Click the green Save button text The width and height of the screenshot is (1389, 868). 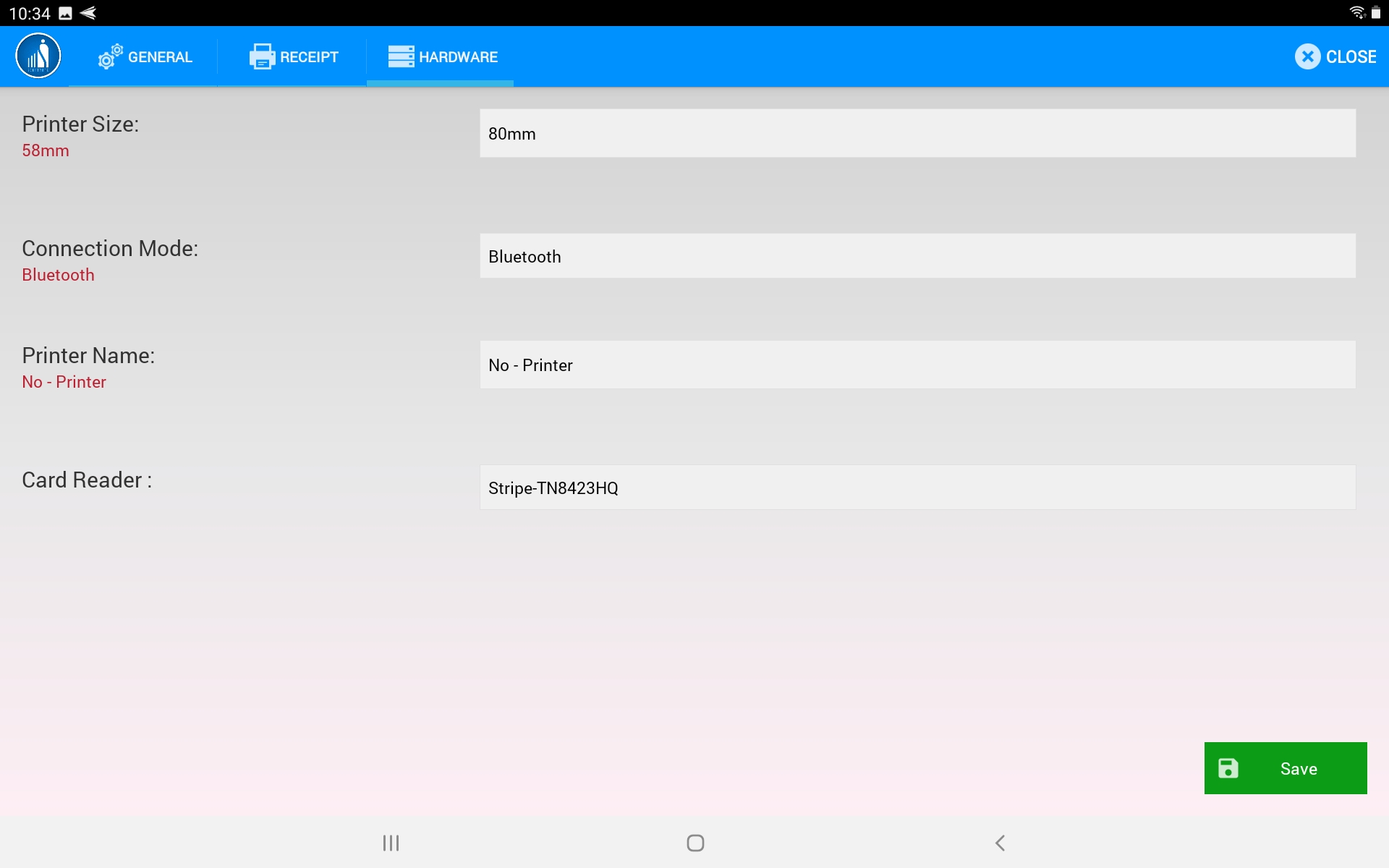[x=1299, y=768]
